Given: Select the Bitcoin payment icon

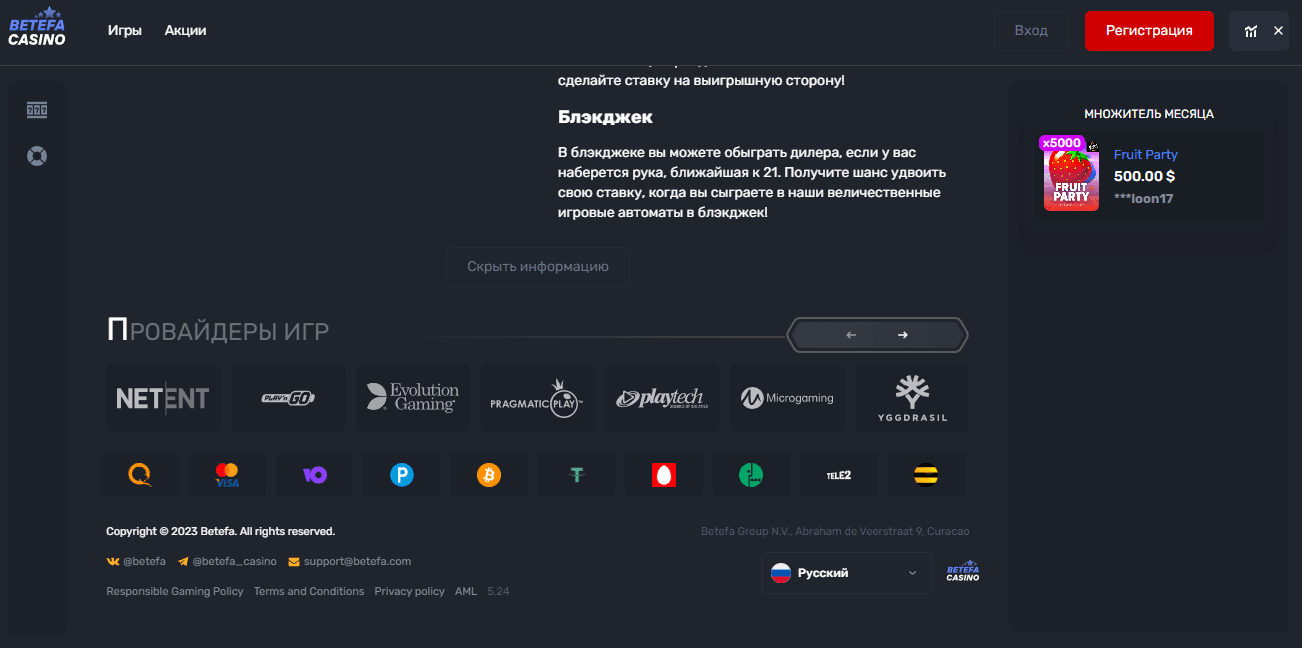Looking at the screenshot, I should coord(489,476).
